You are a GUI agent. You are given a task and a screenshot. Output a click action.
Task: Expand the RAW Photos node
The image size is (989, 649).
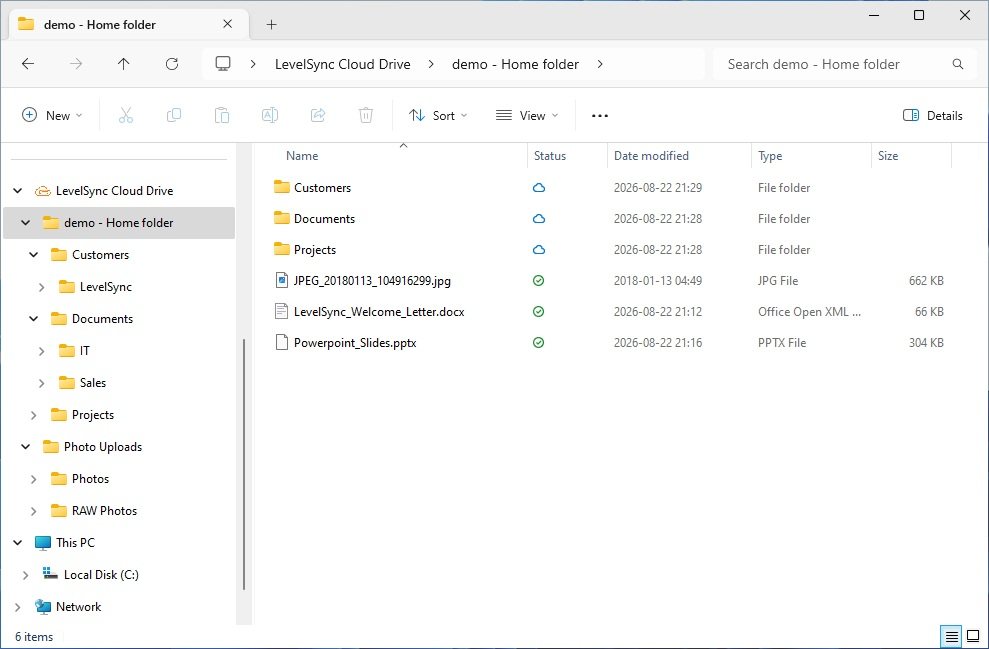pyautogui.click(x=33, y=511)
